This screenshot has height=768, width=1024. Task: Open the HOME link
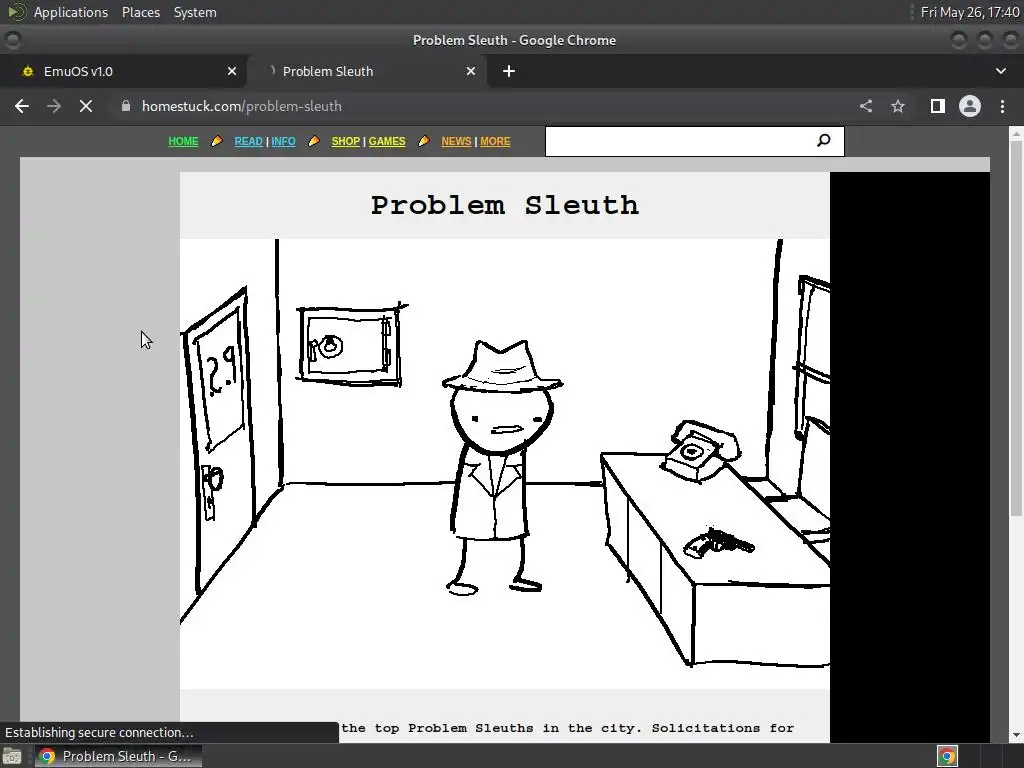[x=184, y=141]
